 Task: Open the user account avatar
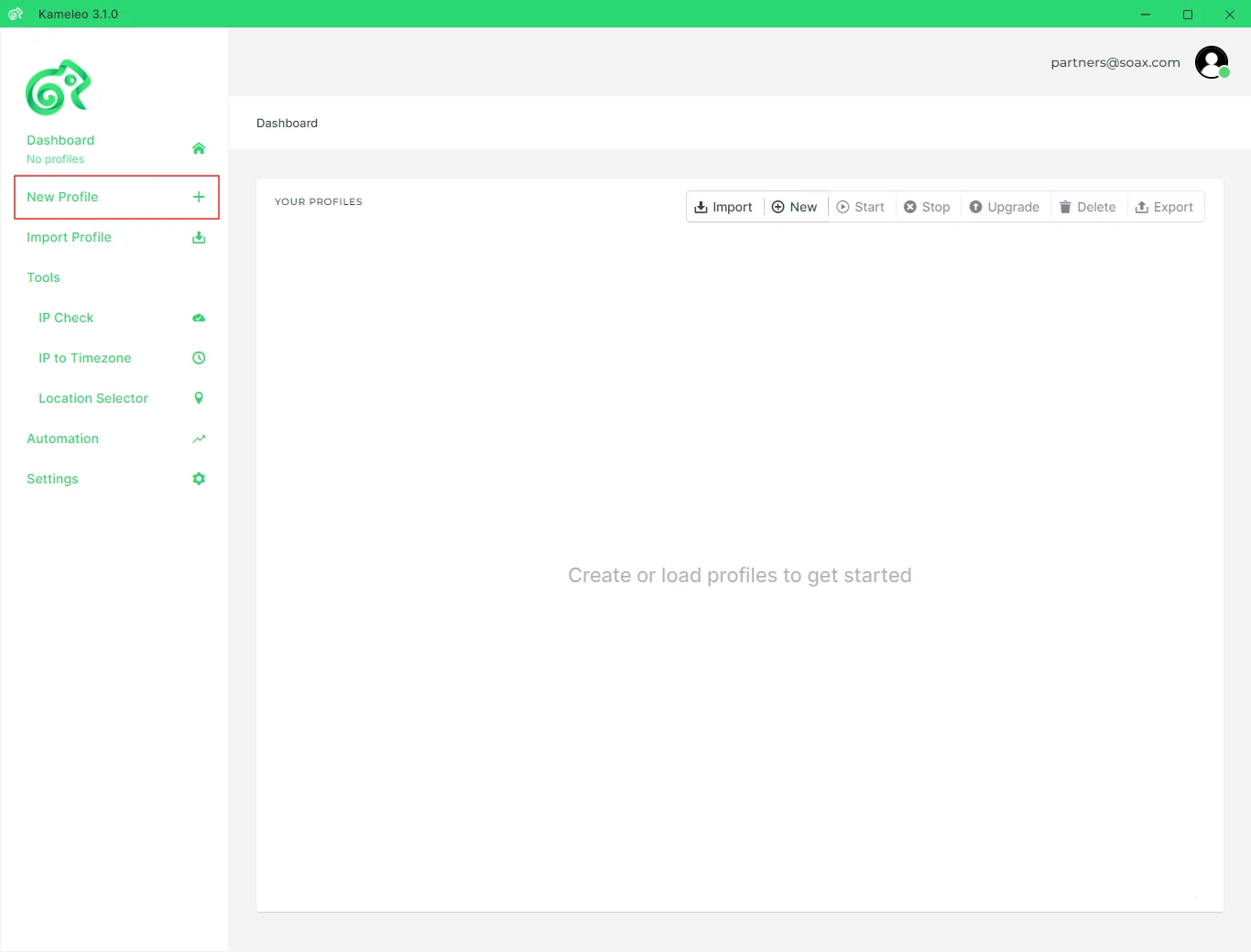[1212, 62]
